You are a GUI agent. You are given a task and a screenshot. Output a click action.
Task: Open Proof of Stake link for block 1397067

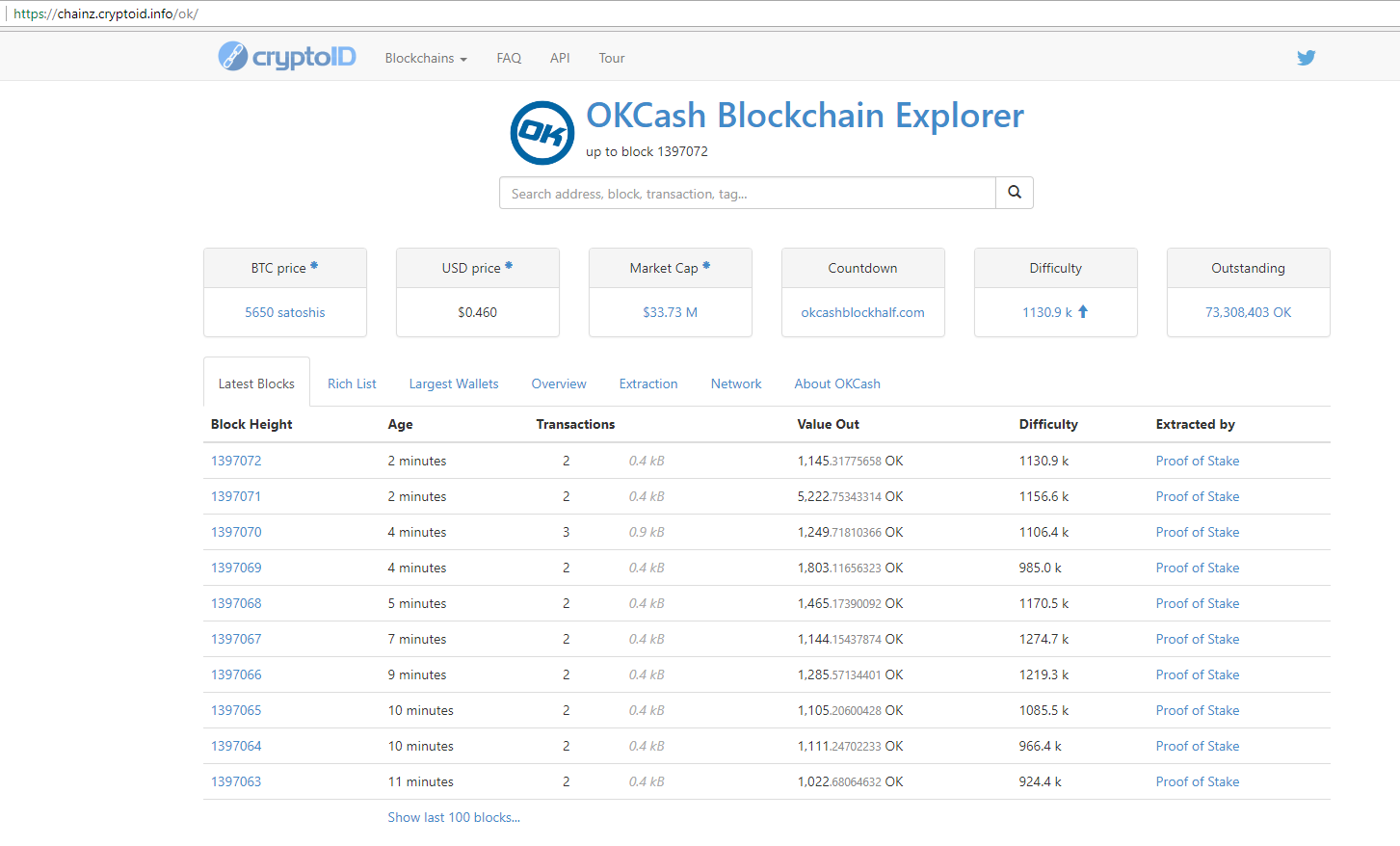point(1198,639)
